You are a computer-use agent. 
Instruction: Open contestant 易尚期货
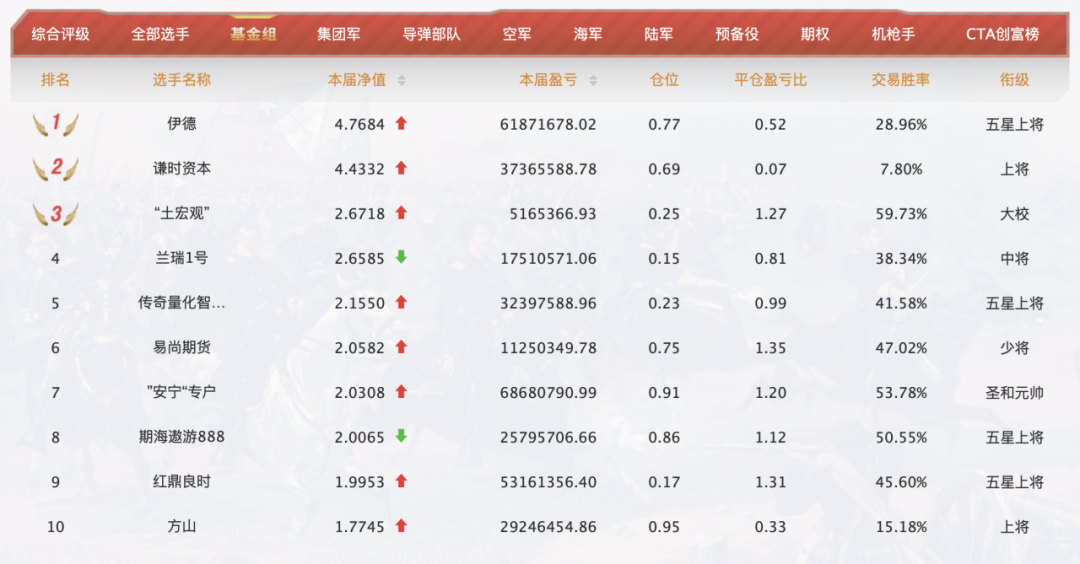click(182, 348)
